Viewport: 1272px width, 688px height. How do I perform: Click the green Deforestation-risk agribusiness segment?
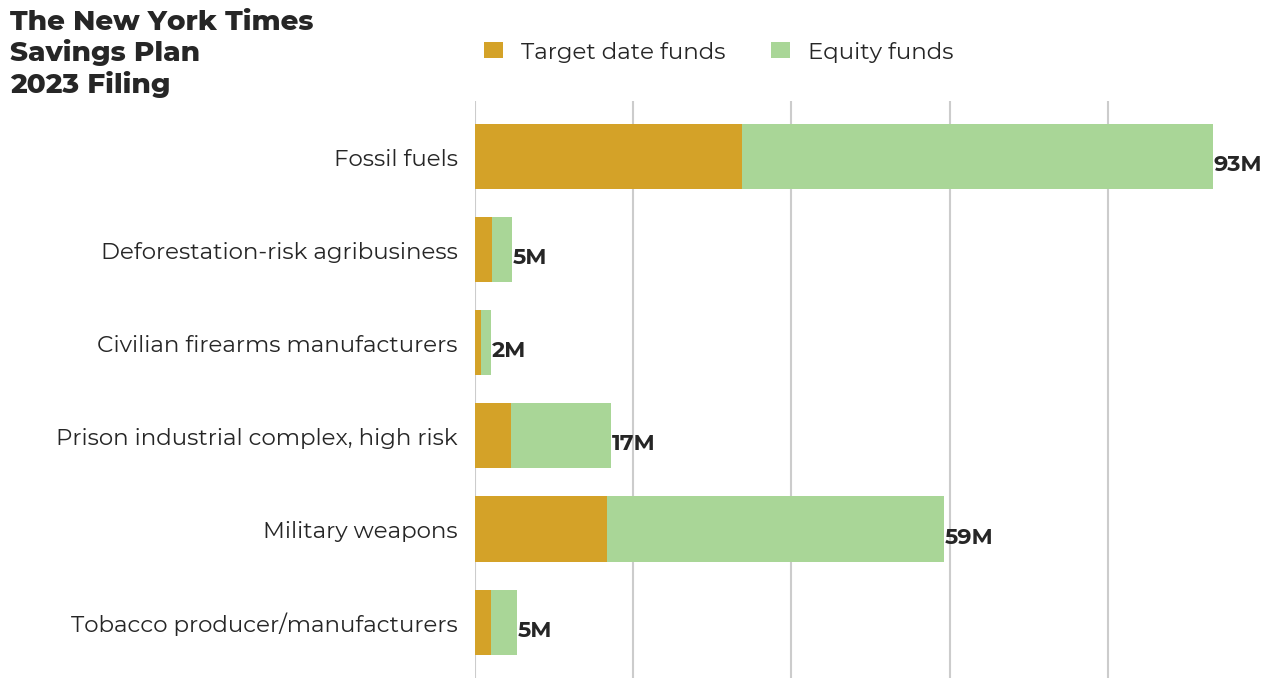point(502,250)
